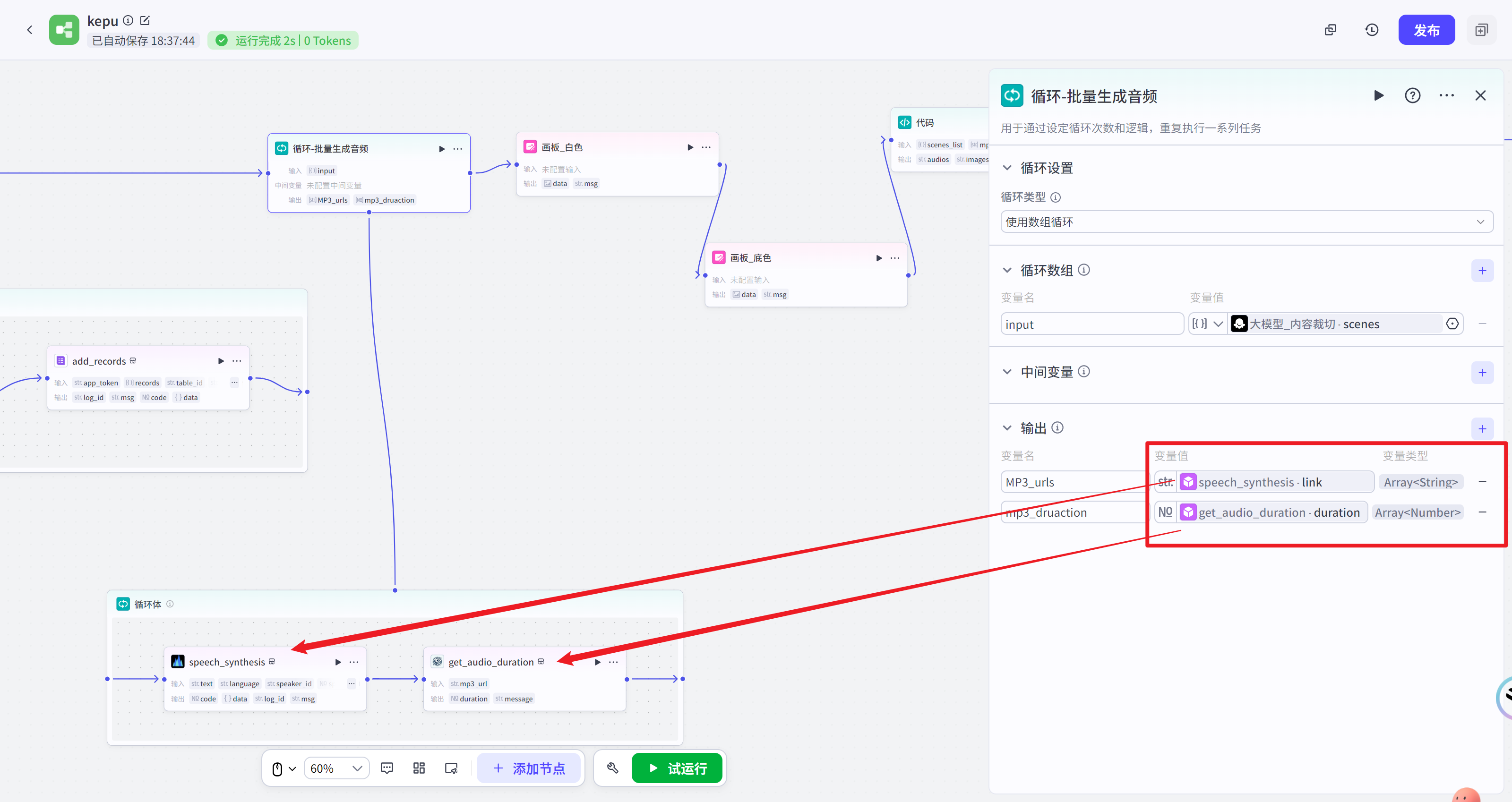This screenshot has height=802, width=1512.
Task: Go back using the top-left arrow
Action: (30, 30)
